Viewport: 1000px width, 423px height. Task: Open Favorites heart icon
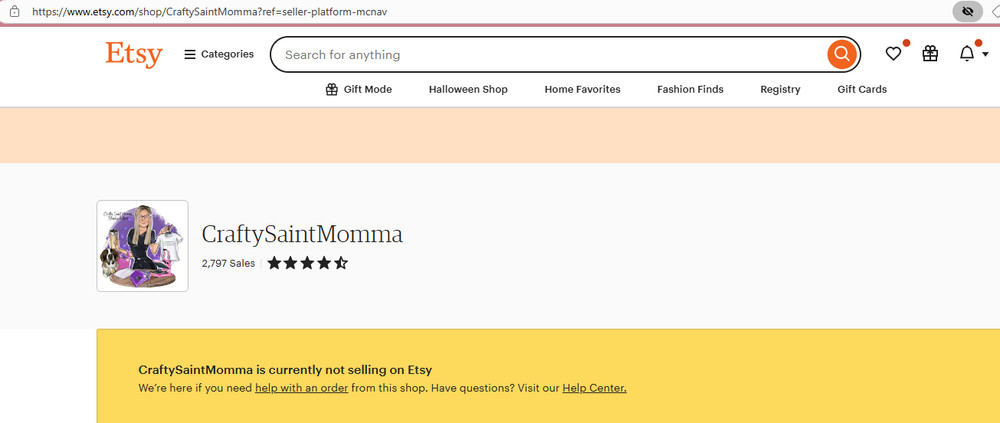click(x=893, y=54)
